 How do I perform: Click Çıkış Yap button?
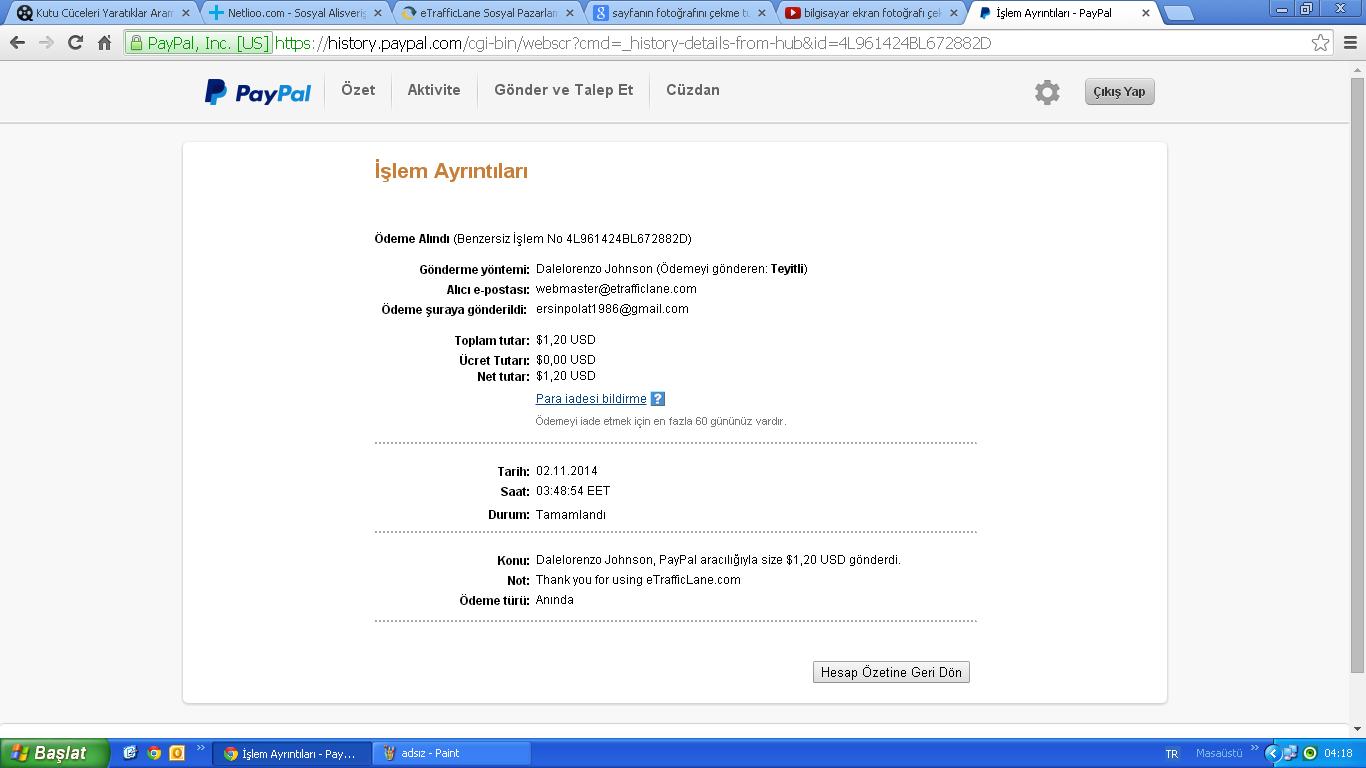(1119, 92)
